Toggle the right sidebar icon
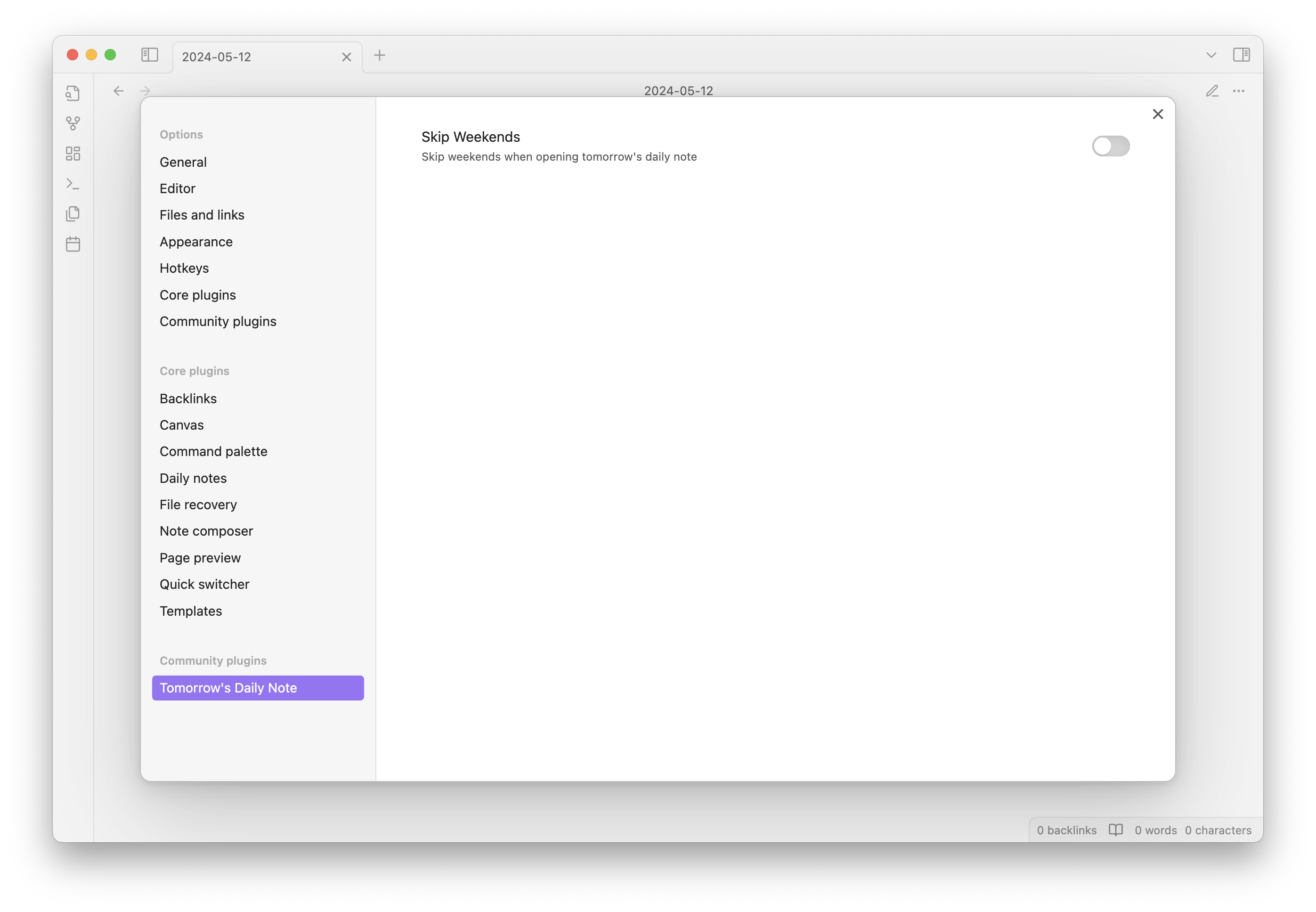Image resolution: width=1316 pixels, height=912 pixels. pyautogui.click(x=1241, y=55)
